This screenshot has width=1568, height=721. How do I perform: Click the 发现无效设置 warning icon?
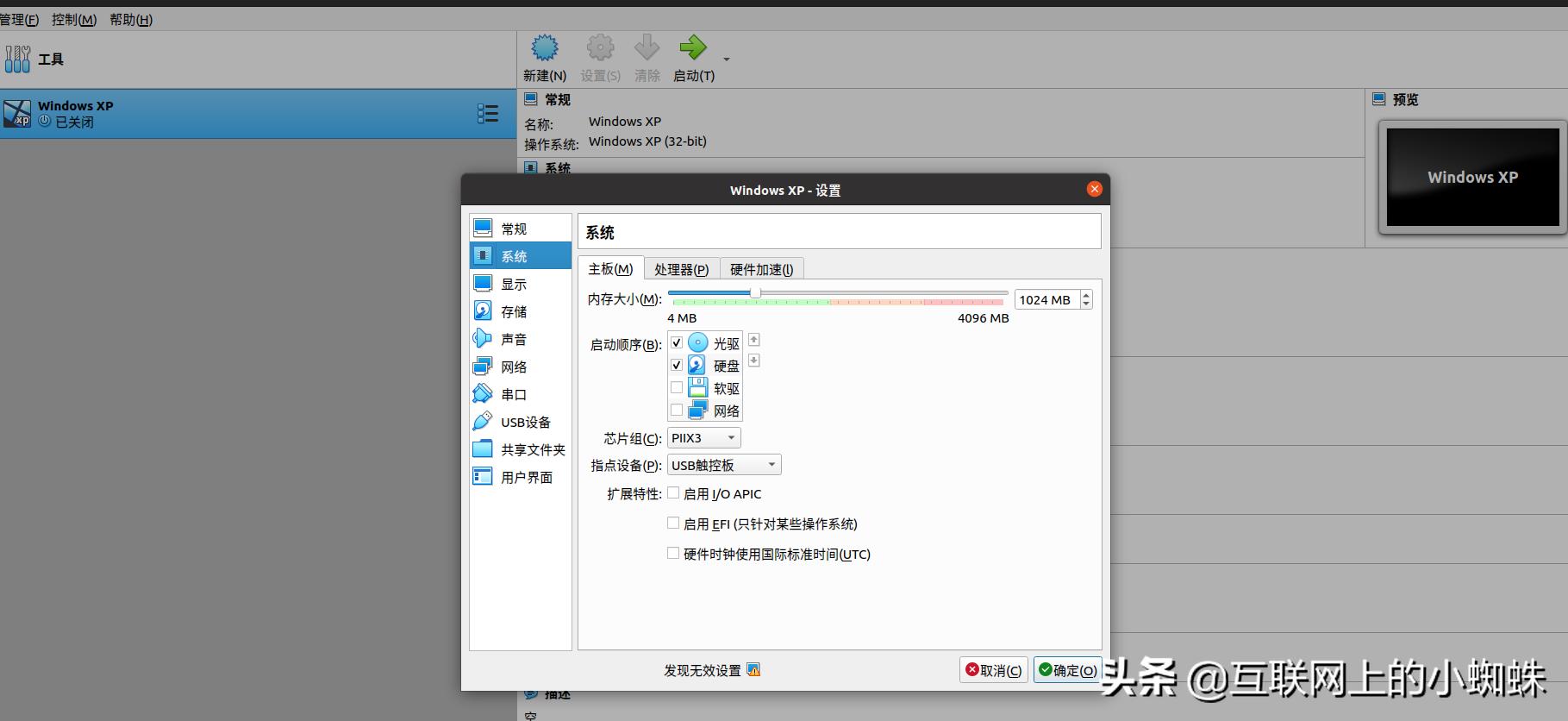click(x=753, y=669)
